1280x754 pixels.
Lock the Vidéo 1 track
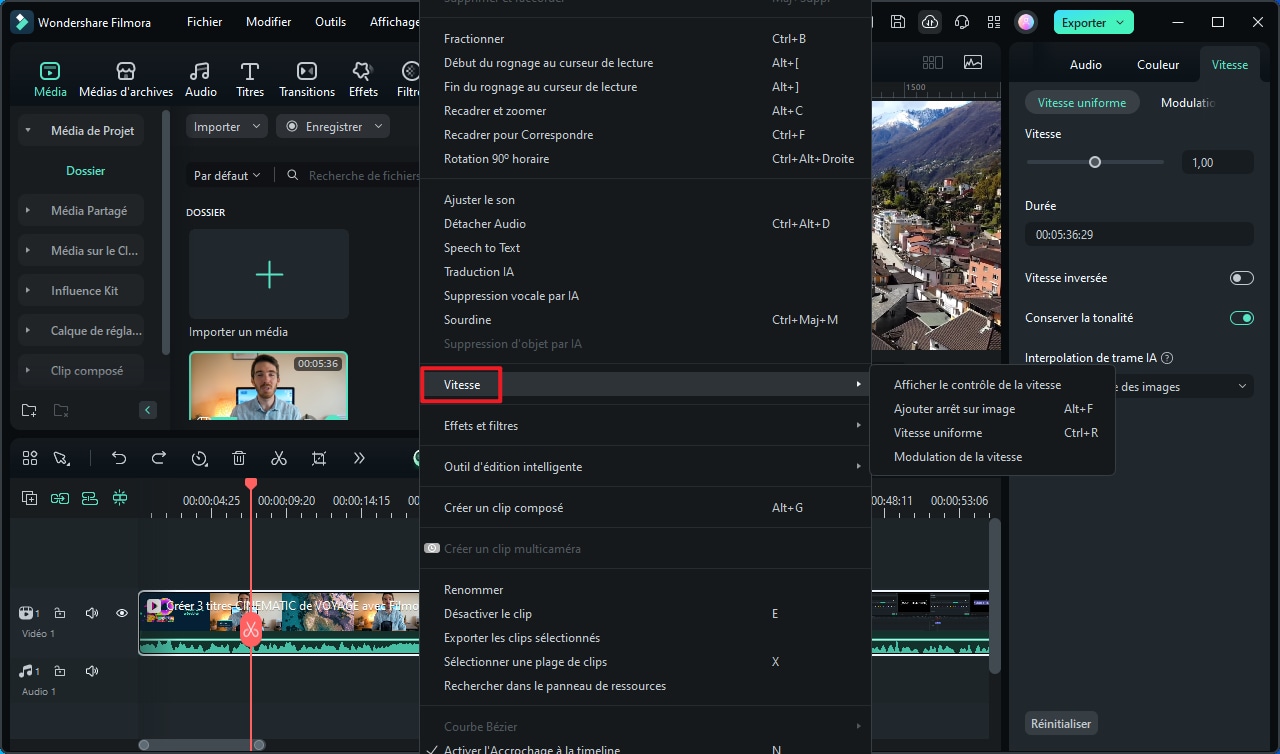[60, 613]
